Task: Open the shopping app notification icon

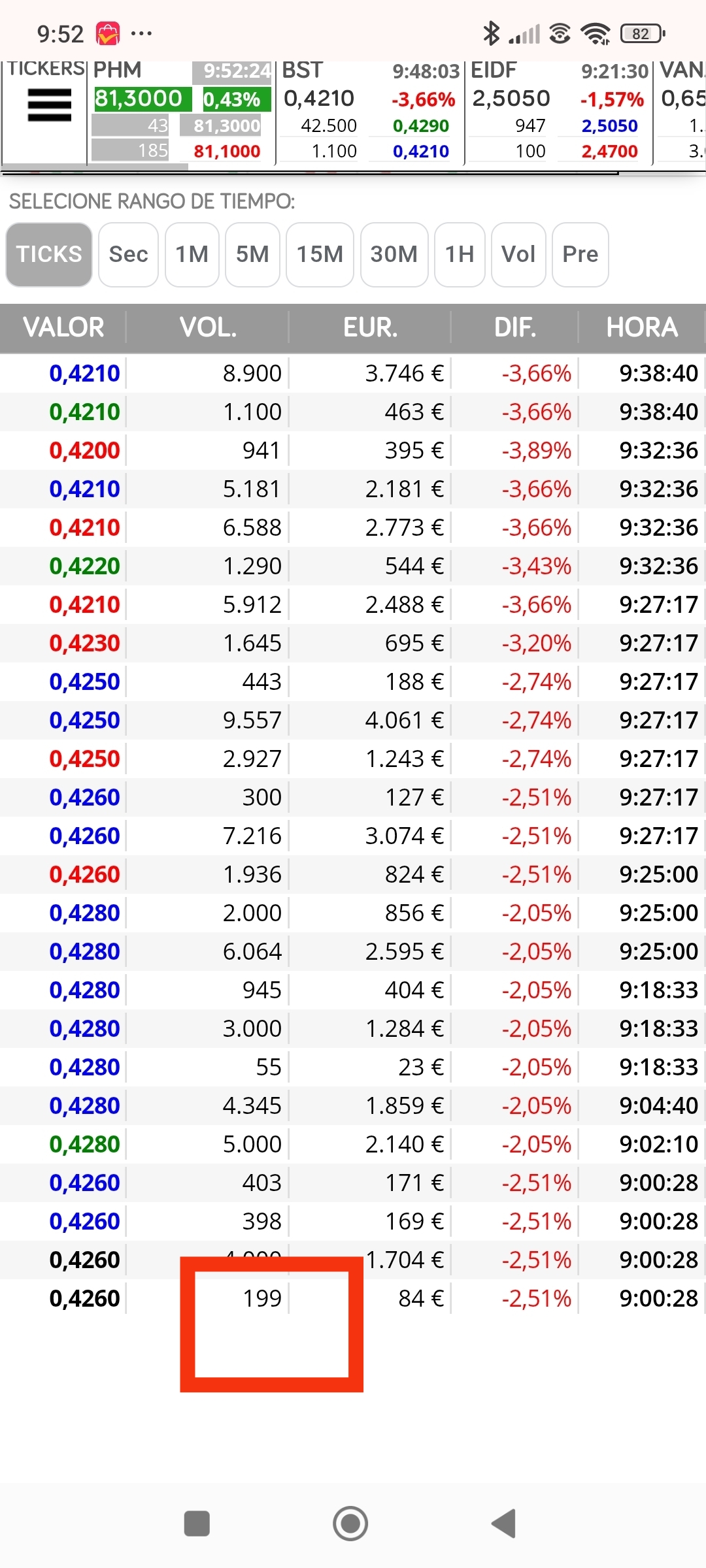Action: pos(108,33)
